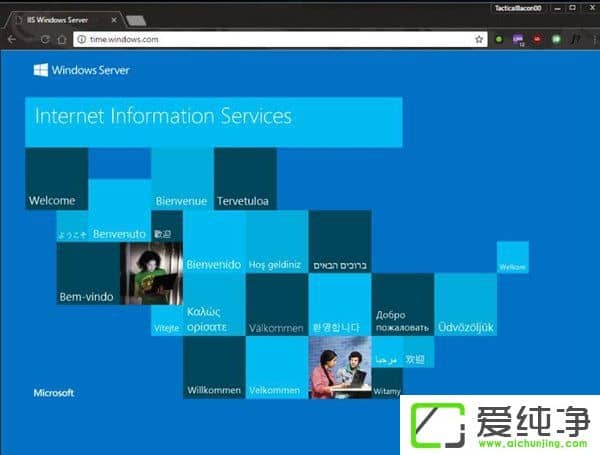The height and width of the screenshot is (455, 600).
Task: Click the Добро пожаловать tile
Action: 403,305
